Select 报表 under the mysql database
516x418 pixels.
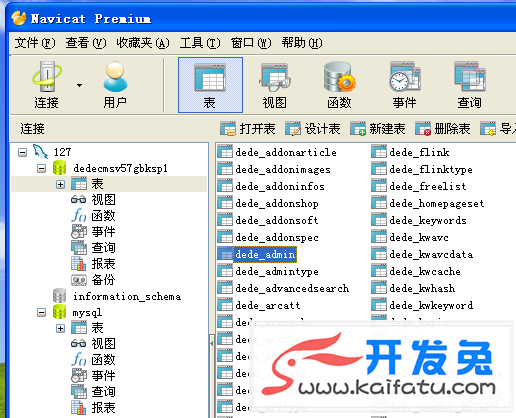coord(93,408)
